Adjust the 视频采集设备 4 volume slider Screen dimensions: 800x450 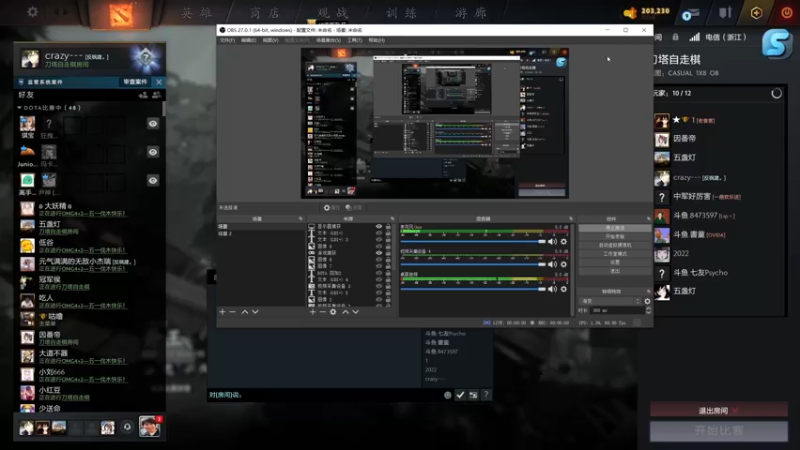click(x=473, y=264)
